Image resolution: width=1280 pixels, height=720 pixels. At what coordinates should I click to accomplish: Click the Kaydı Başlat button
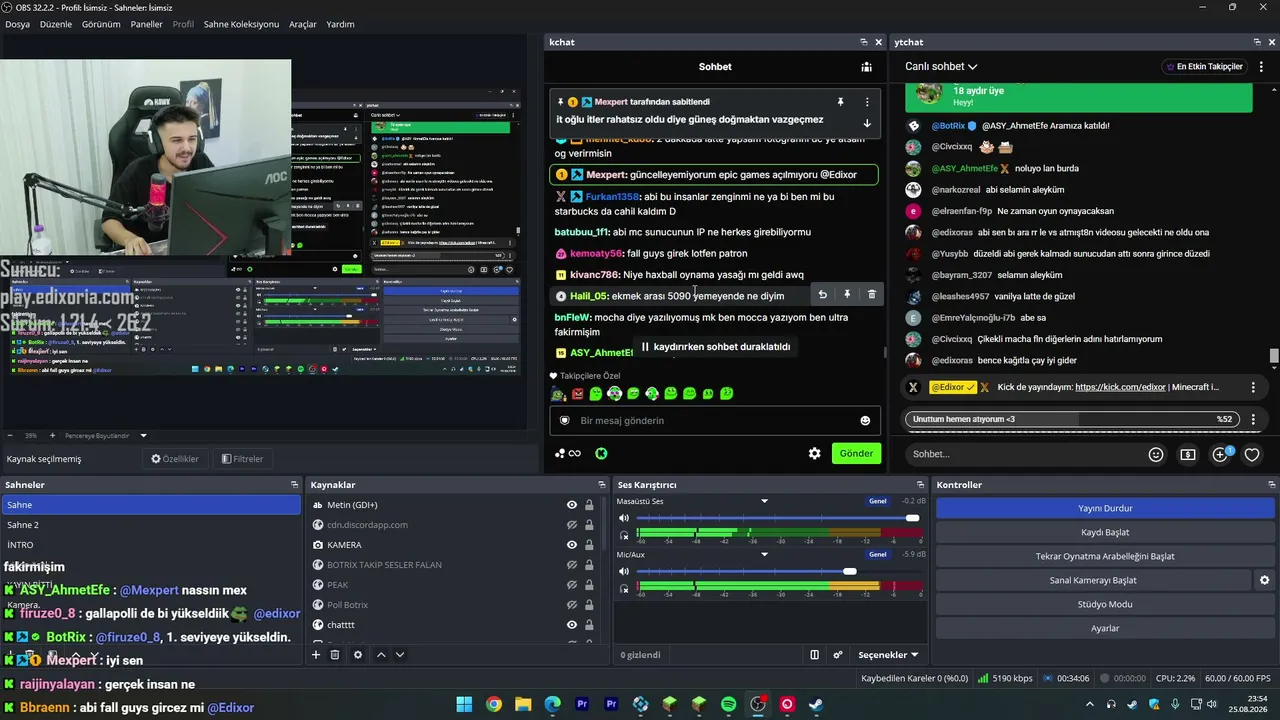(x=1105, y=532)
